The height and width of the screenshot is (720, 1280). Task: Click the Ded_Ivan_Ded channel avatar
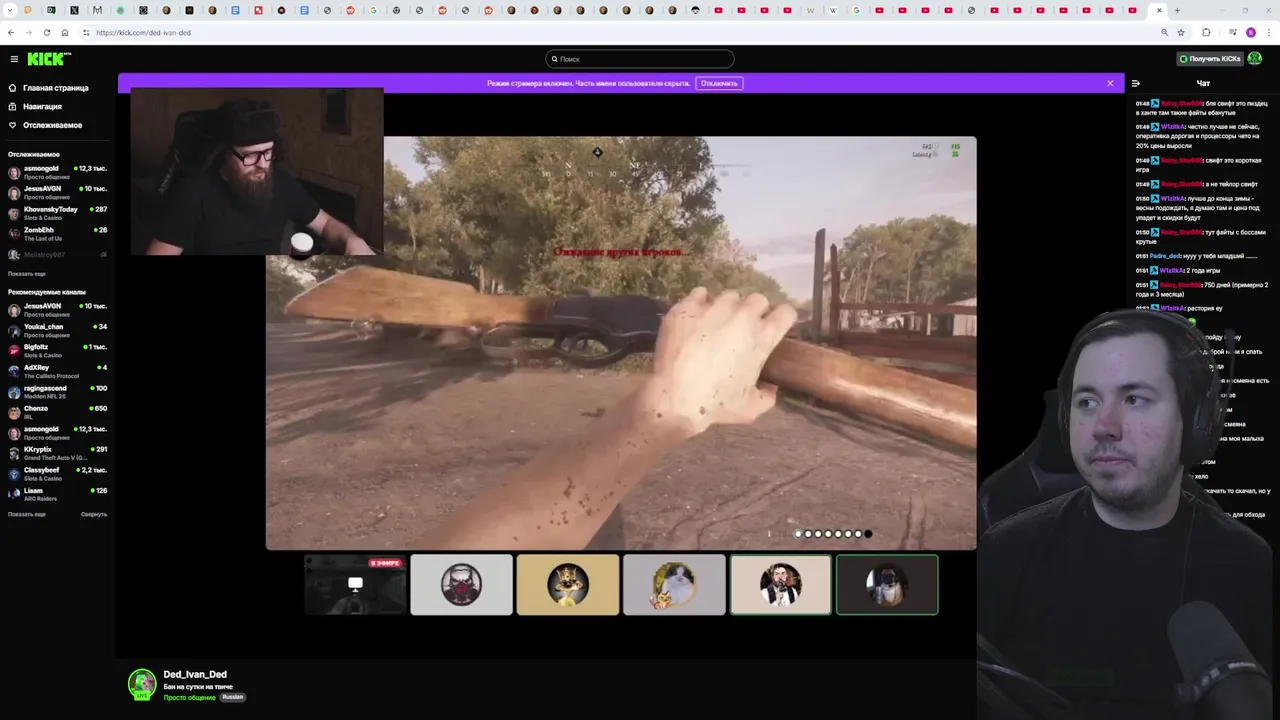point(142,684)
